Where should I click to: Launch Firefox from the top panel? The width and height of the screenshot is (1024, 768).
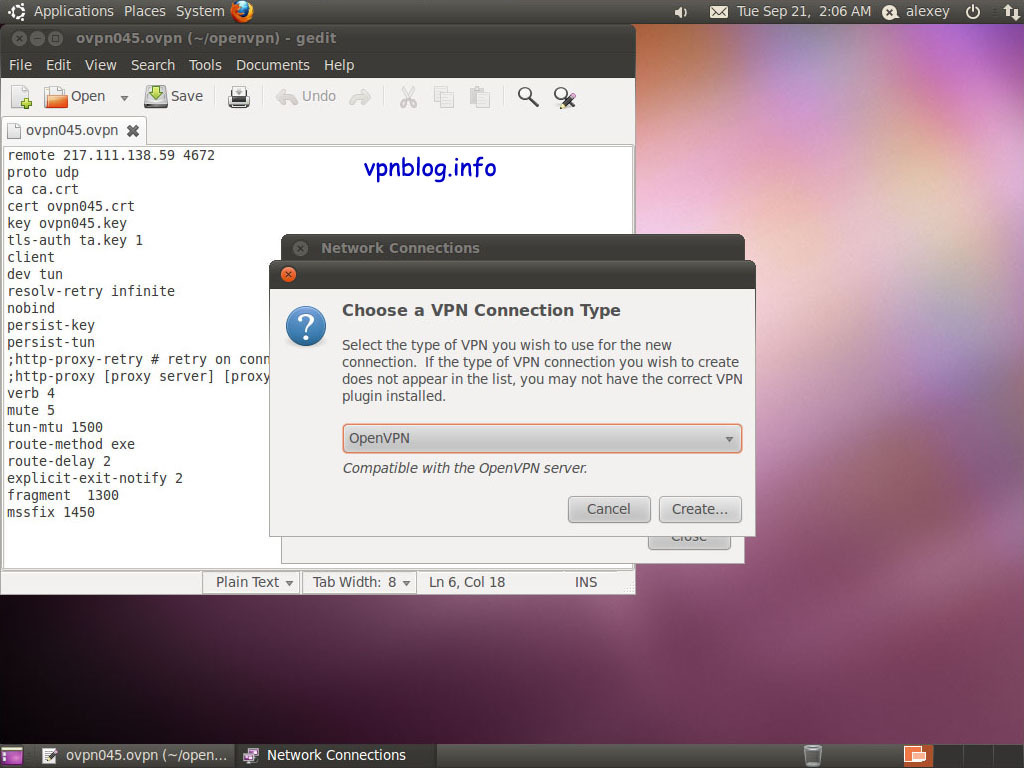tap(242, 11)
